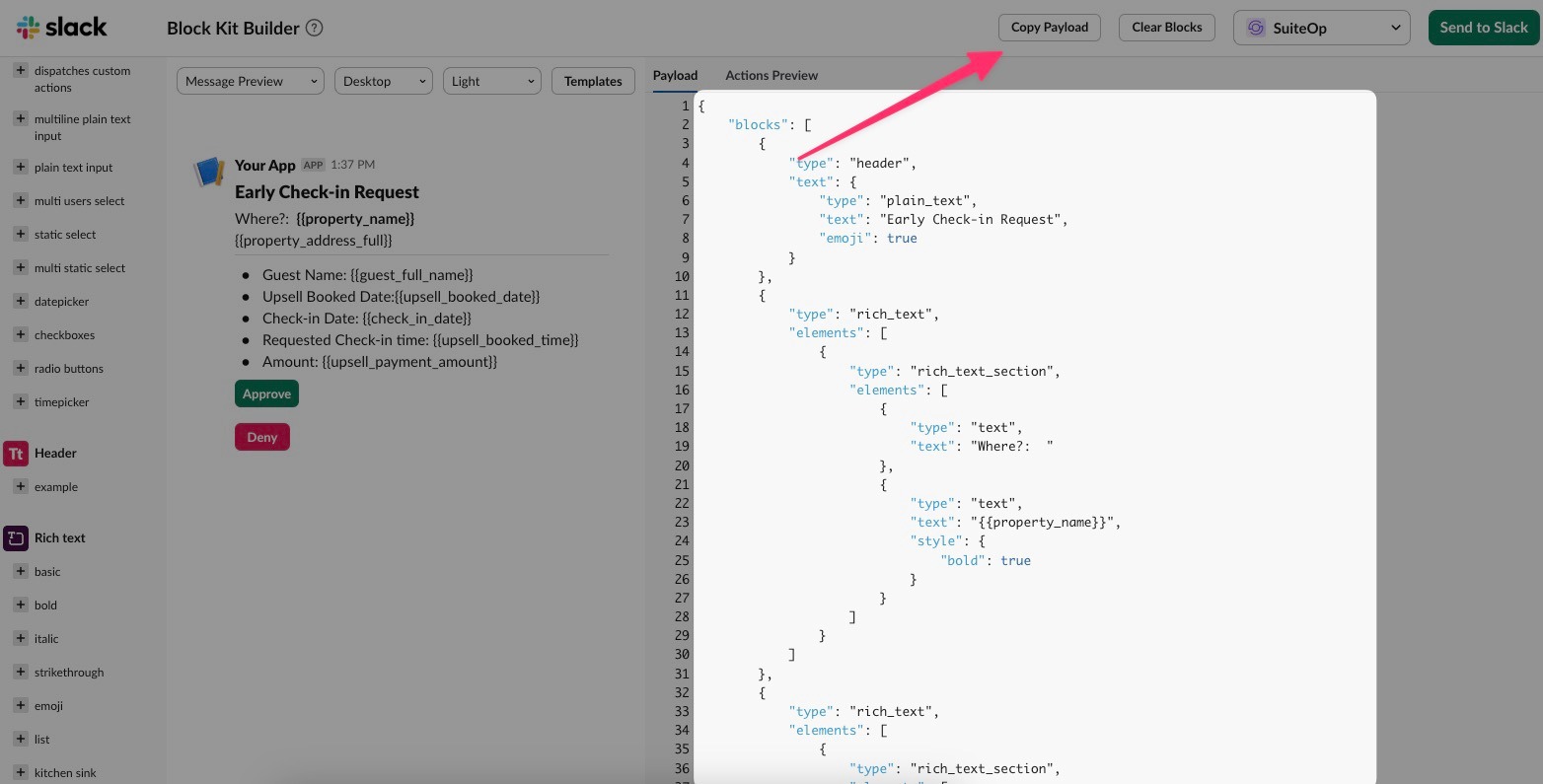Click the Rich text section icon

click(15, 537)
